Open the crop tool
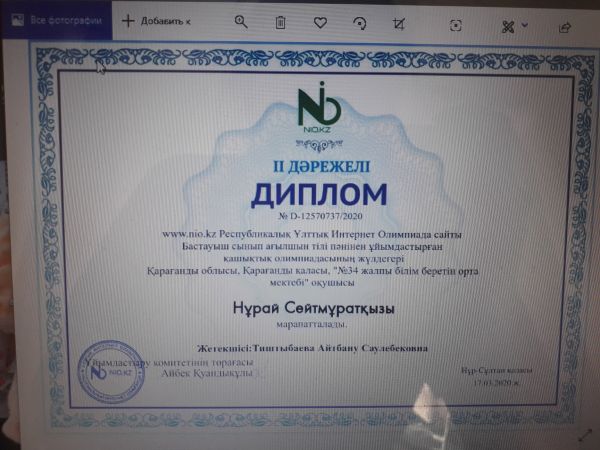This screenshot has height=450, width=600. click(x=398, y=21)
